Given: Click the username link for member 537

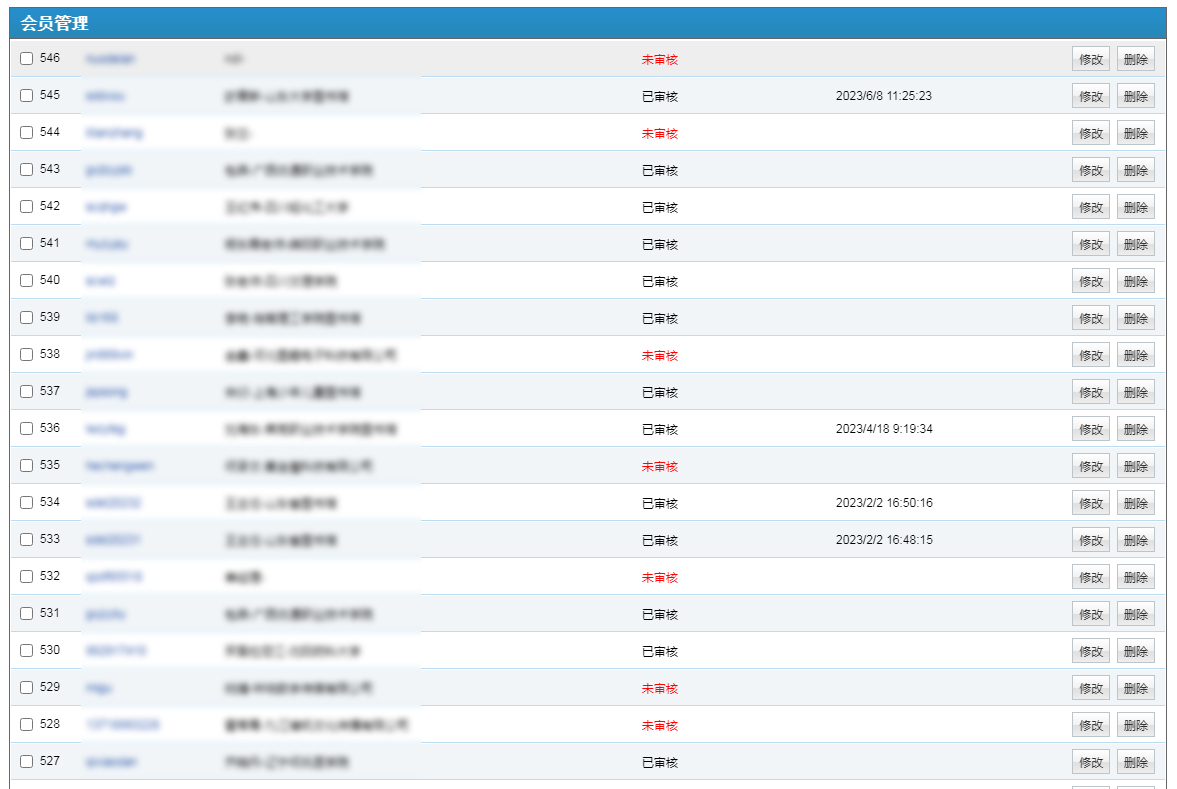Looking at the screenshot, I should (106, 392).
